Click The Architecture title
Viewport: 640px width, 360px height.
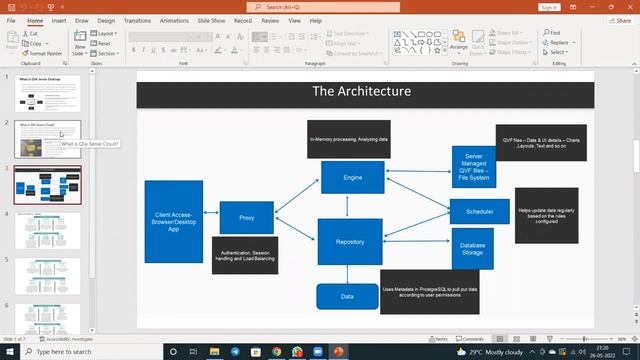tap(362, 91)
